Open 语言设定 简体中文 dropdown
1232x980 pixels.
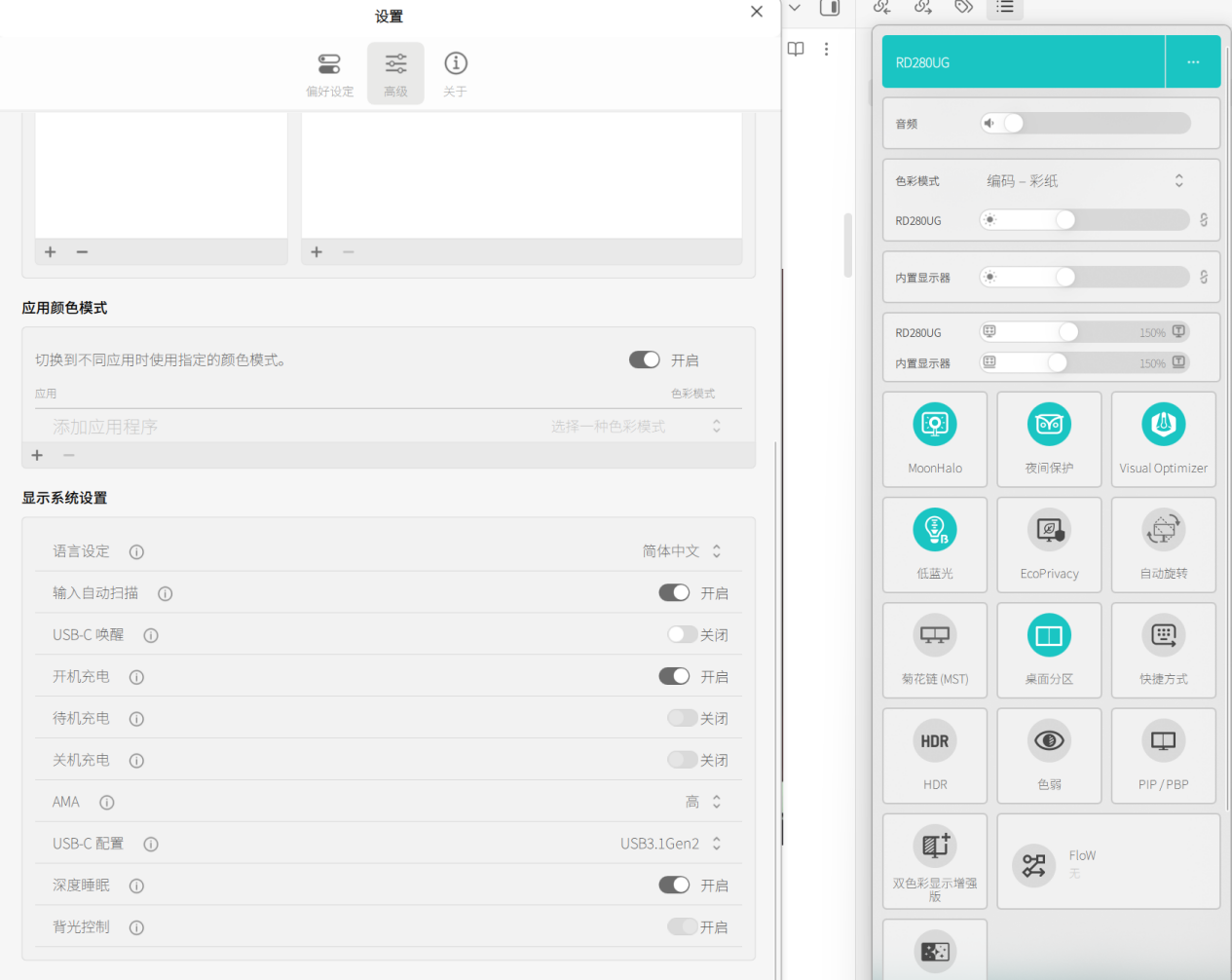click(682, 551)
